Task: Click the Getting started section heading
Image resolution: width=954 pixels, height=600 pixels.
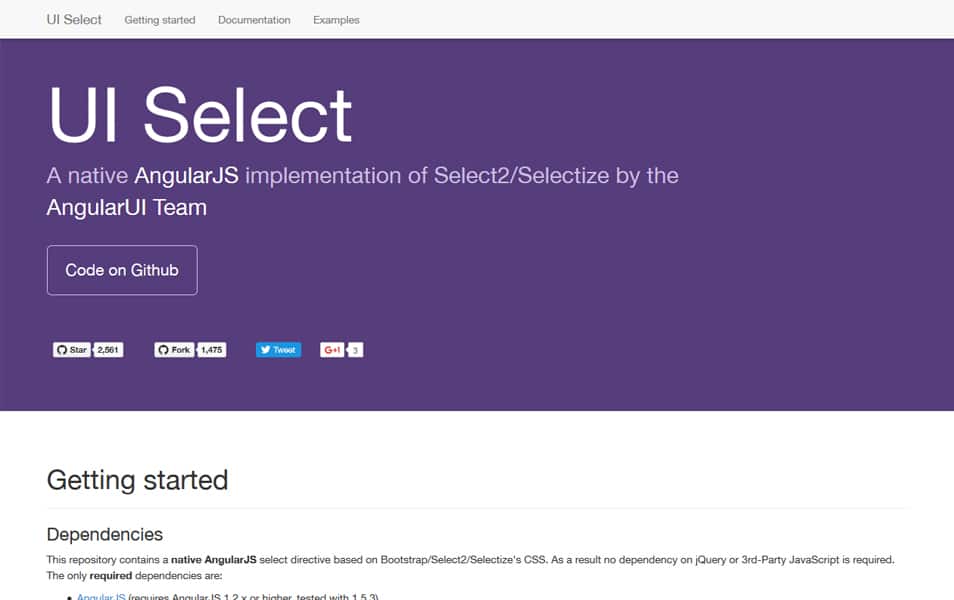Action: 137,480
